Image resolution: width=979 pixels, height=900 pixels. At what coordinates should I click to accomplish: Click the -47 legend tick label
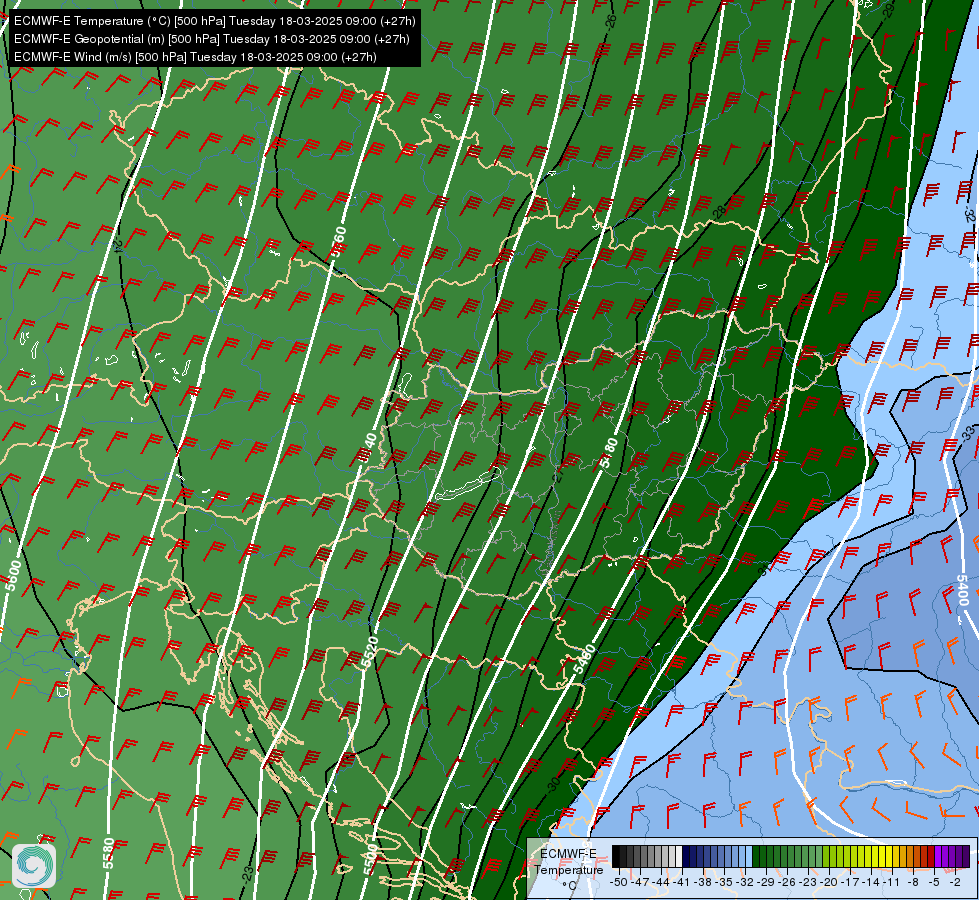click(640, 882)
